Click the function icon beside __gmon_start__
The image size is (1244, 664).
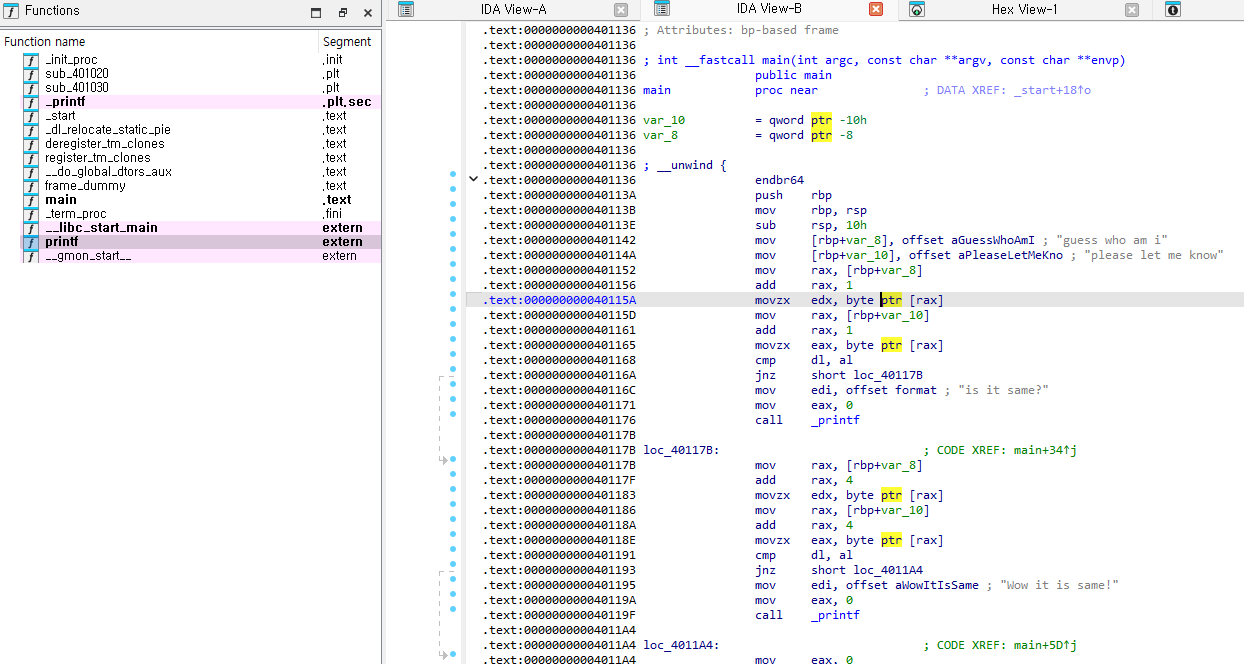[x=31, y=256]
